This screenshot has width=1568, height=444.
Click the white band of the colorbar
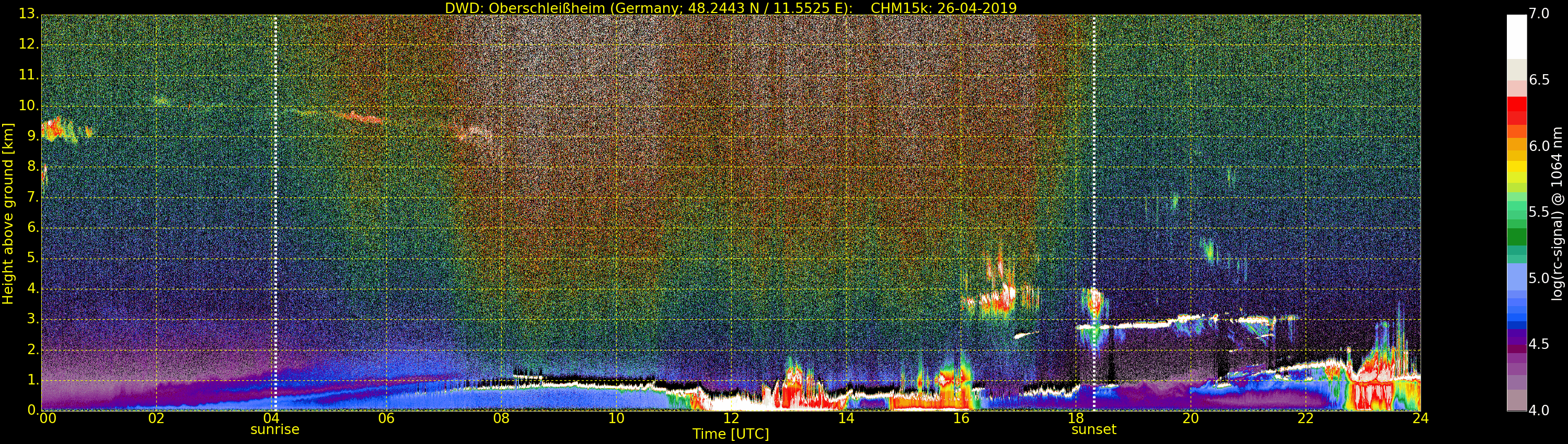pos(1516,37)
